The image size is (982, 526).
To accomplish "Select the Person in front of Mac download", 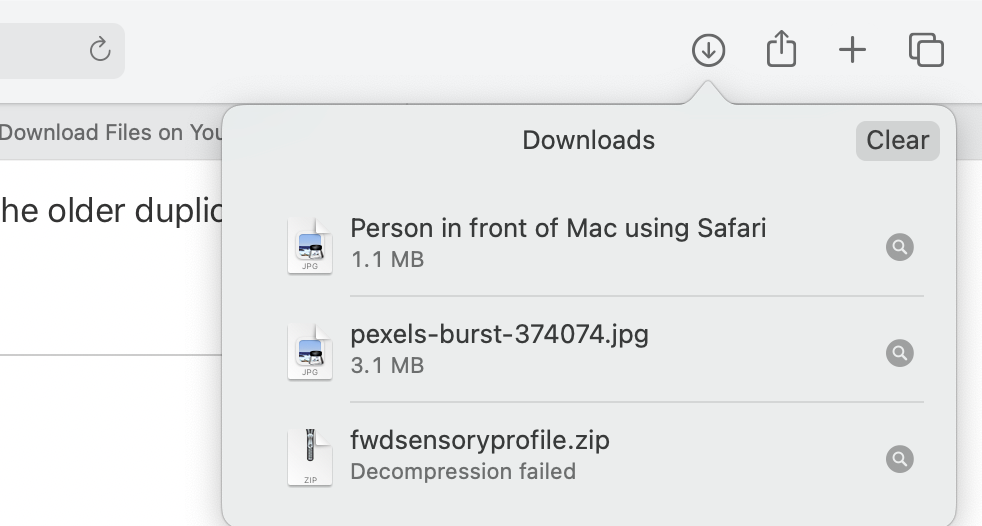I will (558, 228).
